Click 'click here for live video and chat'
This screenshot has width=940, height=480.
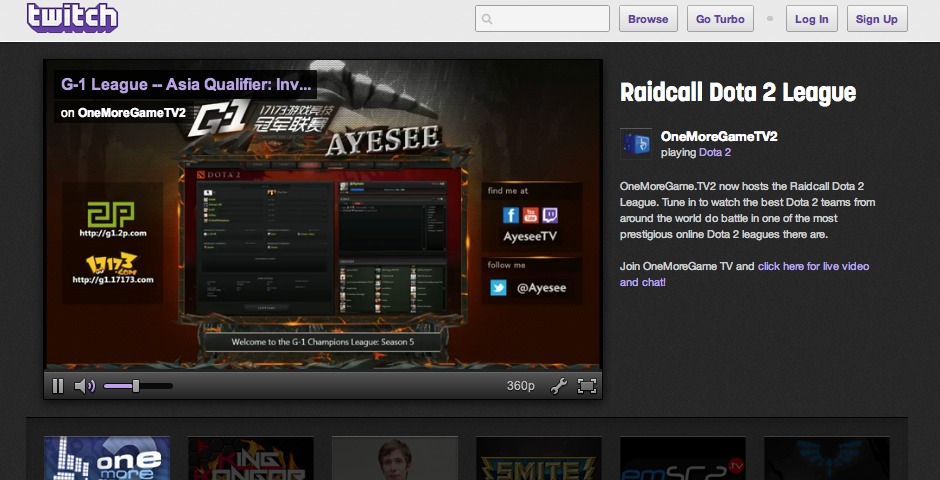(x=745, y=274)
